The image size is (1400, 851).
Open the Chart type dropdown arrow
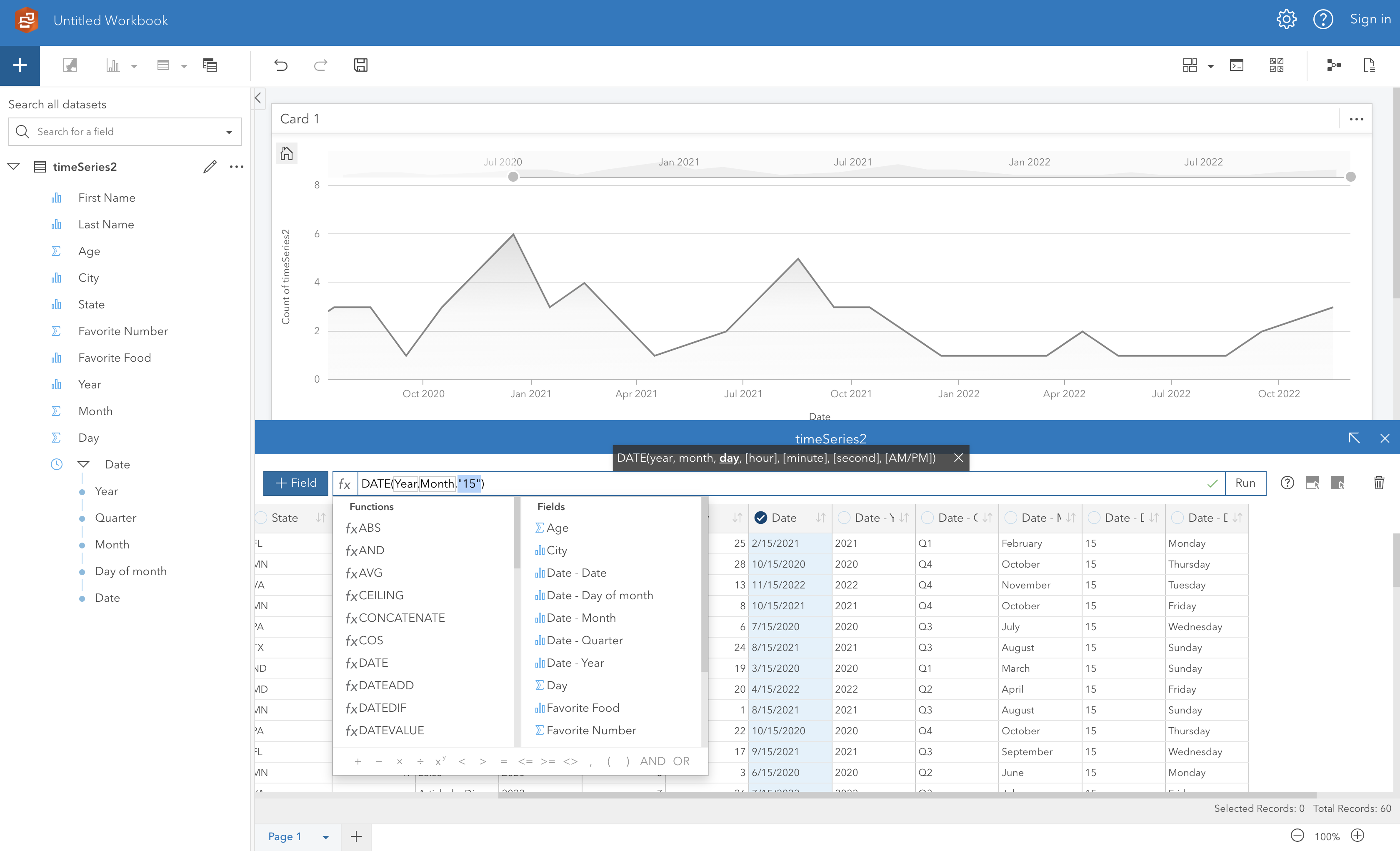coord(135,65)
